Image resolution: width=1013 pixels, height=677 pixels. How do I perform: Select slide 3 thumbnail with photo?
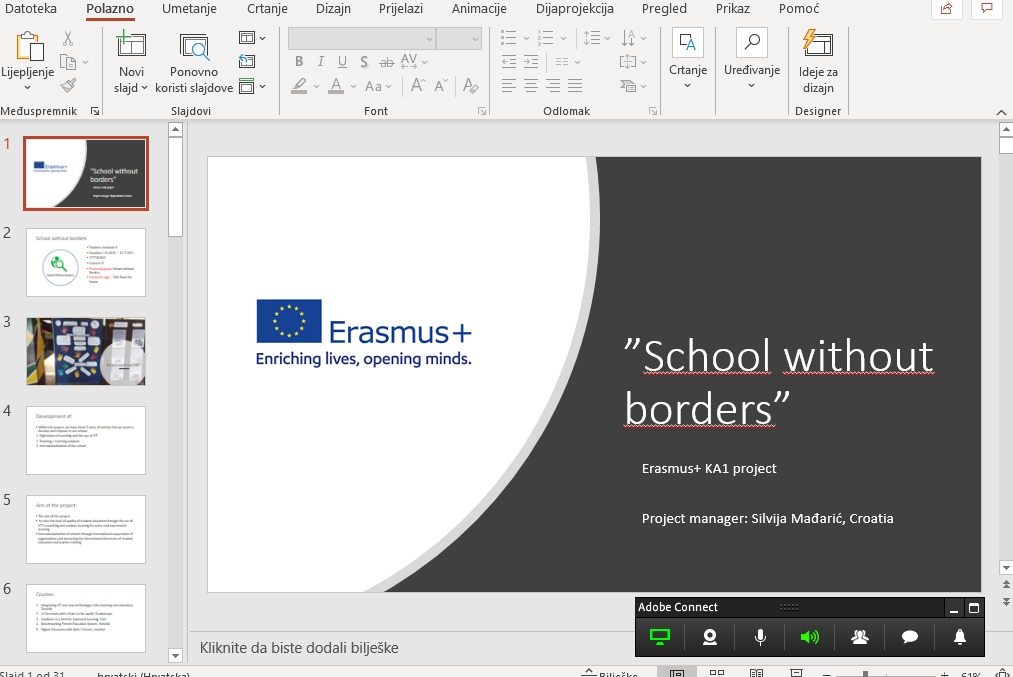[86, 351]
